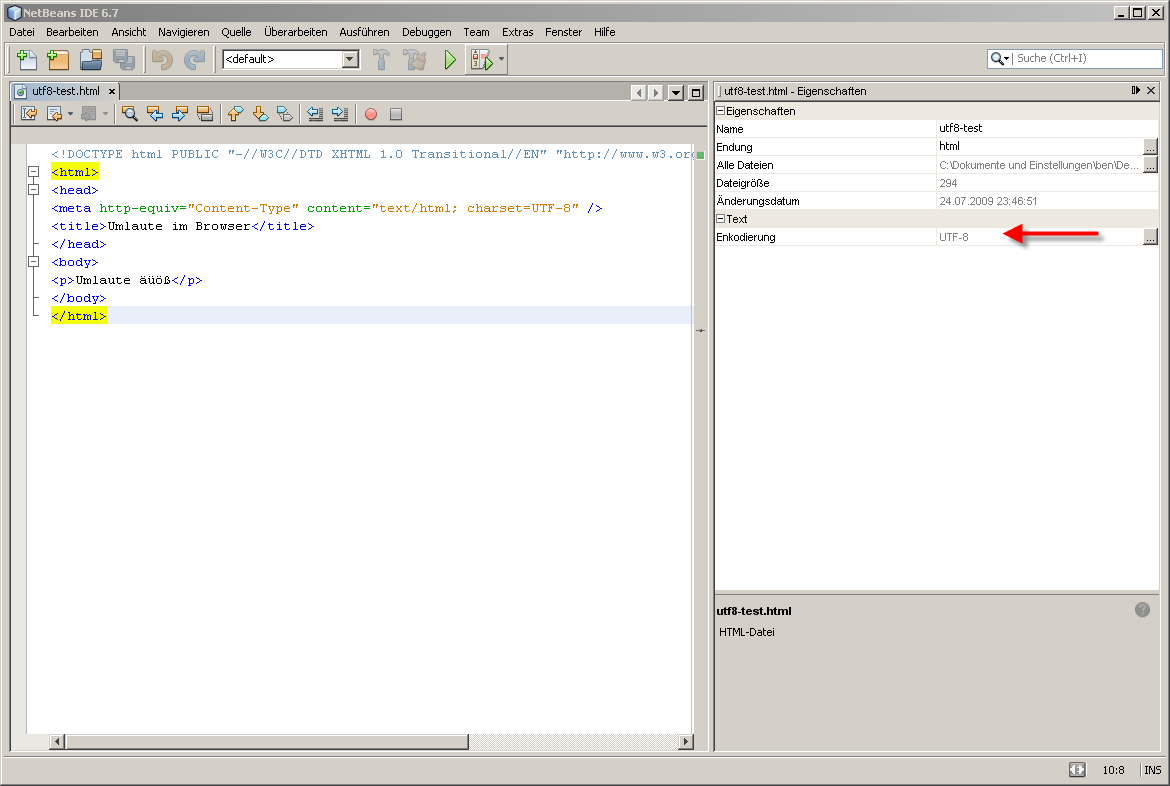This screenshot has width=1170, height=786.
Task: Open the Datei menu
Action: tap(22, 32)
